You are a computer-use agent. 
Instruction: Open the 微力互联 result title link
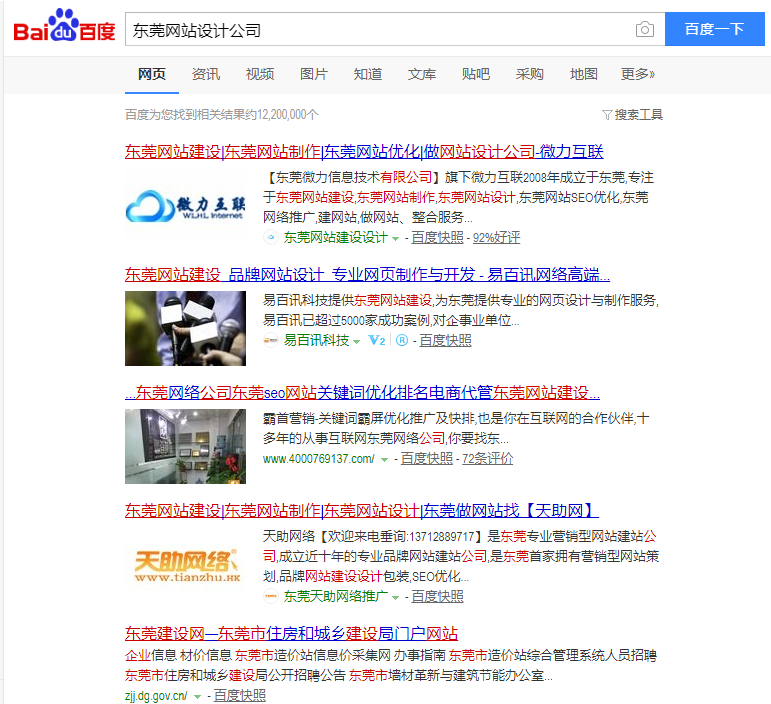tap(364, 152)
